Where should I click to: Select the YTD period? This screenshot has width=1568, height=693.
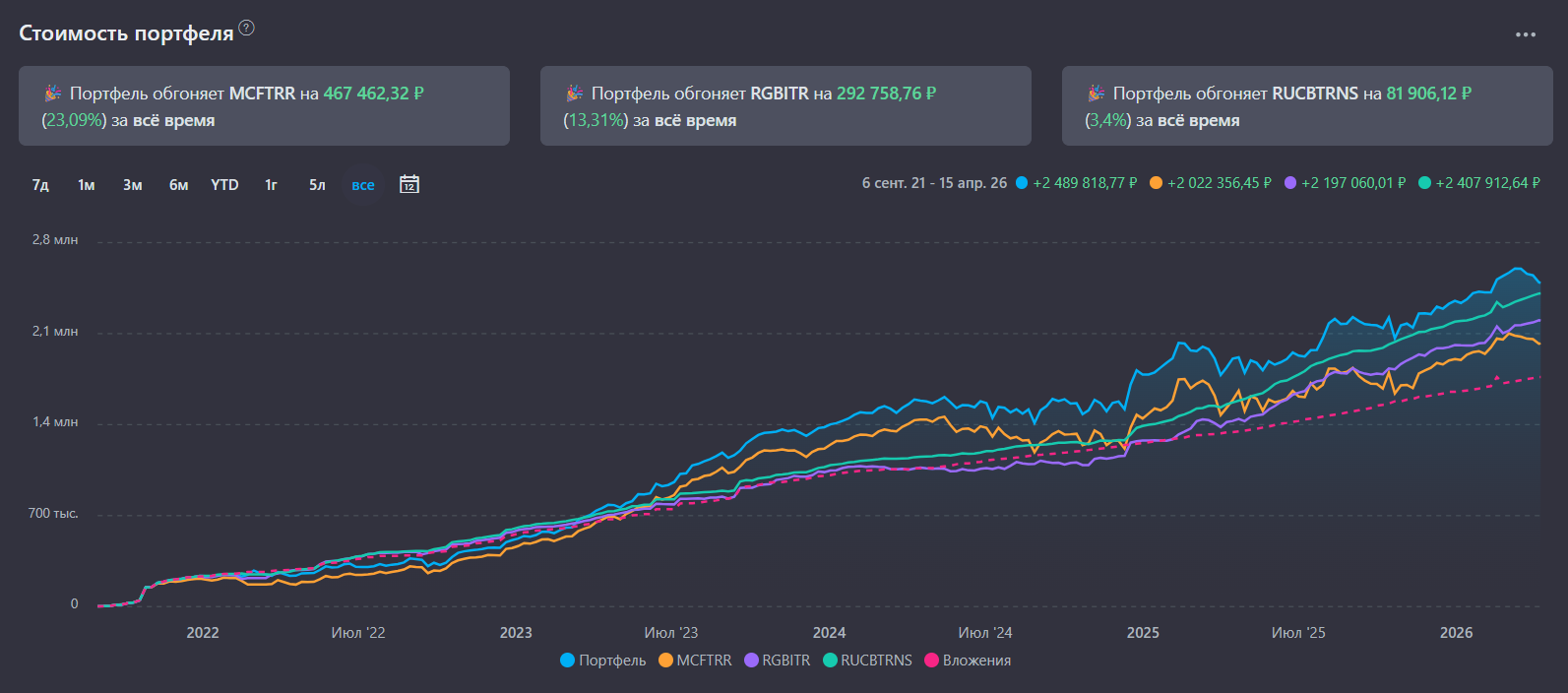[x=224, y=185]
